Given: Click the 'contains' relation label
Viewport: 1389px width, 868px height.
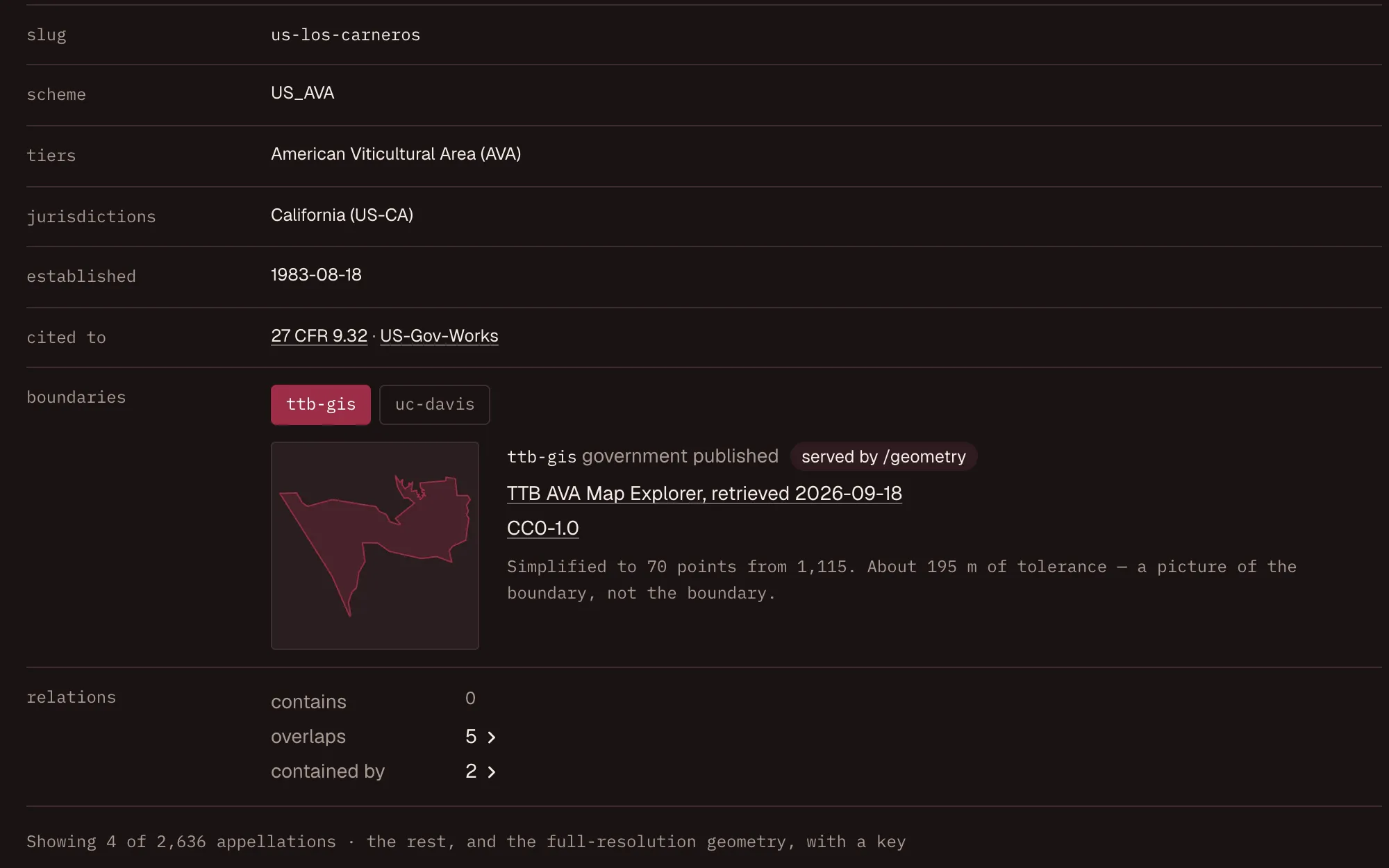Looking at the screenshot, I should coord(308,702).
